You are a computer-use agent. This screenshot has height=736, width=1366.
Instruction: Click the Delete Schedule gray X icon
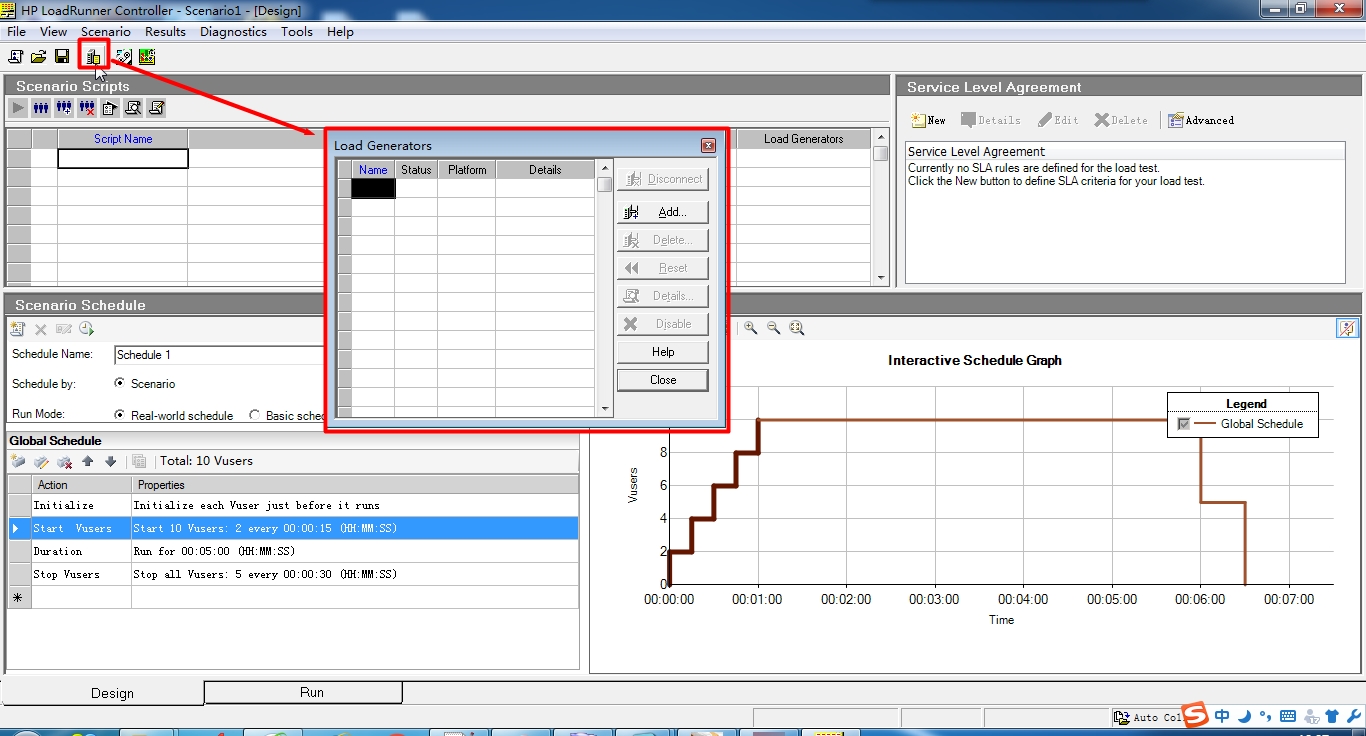click(41, 329)
